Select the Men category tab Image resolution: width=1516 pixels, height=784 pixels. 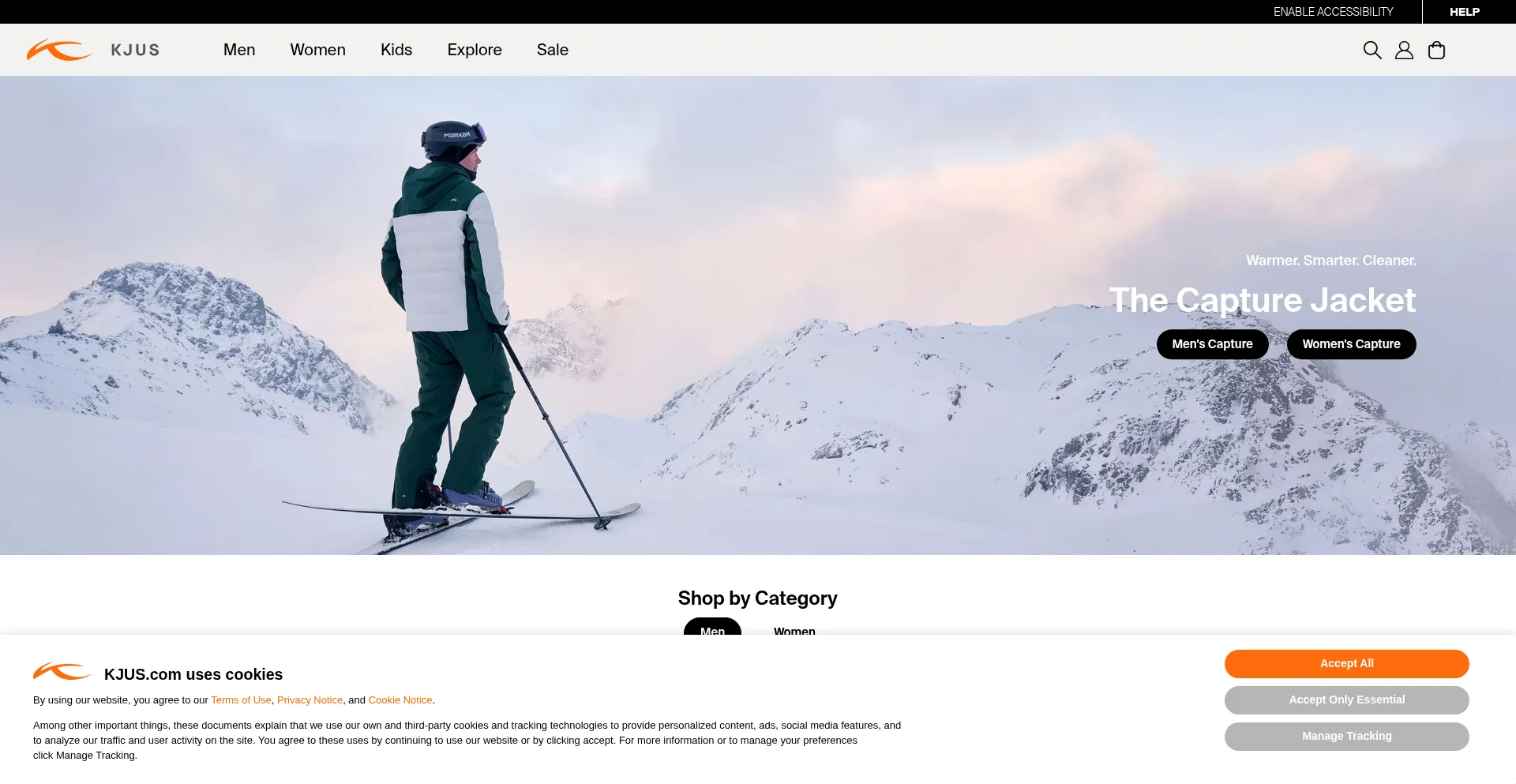[x=712, y=627]
